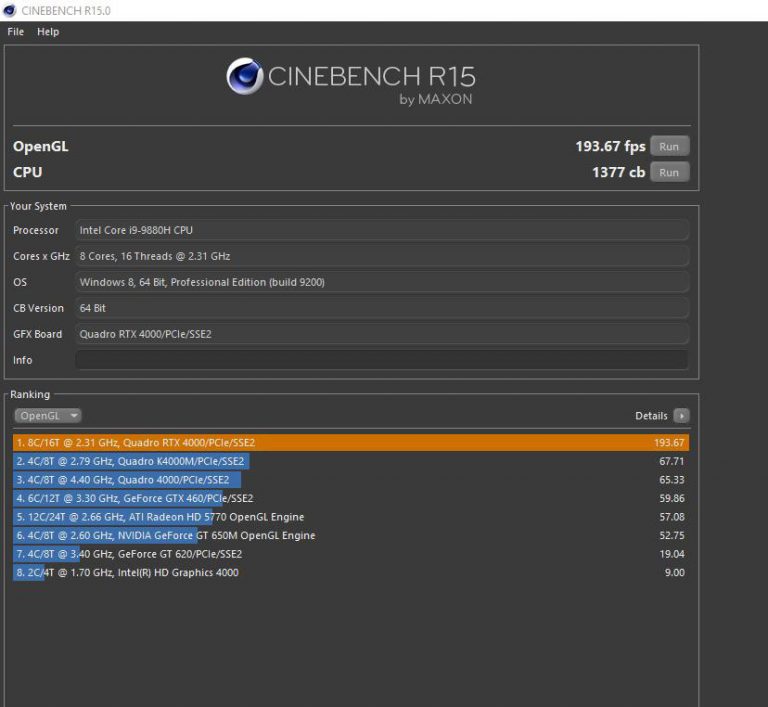Select the GeForce GT 650M ranking row
The width and height of the screenshot is (768, 707).
(x=350, y=536)
